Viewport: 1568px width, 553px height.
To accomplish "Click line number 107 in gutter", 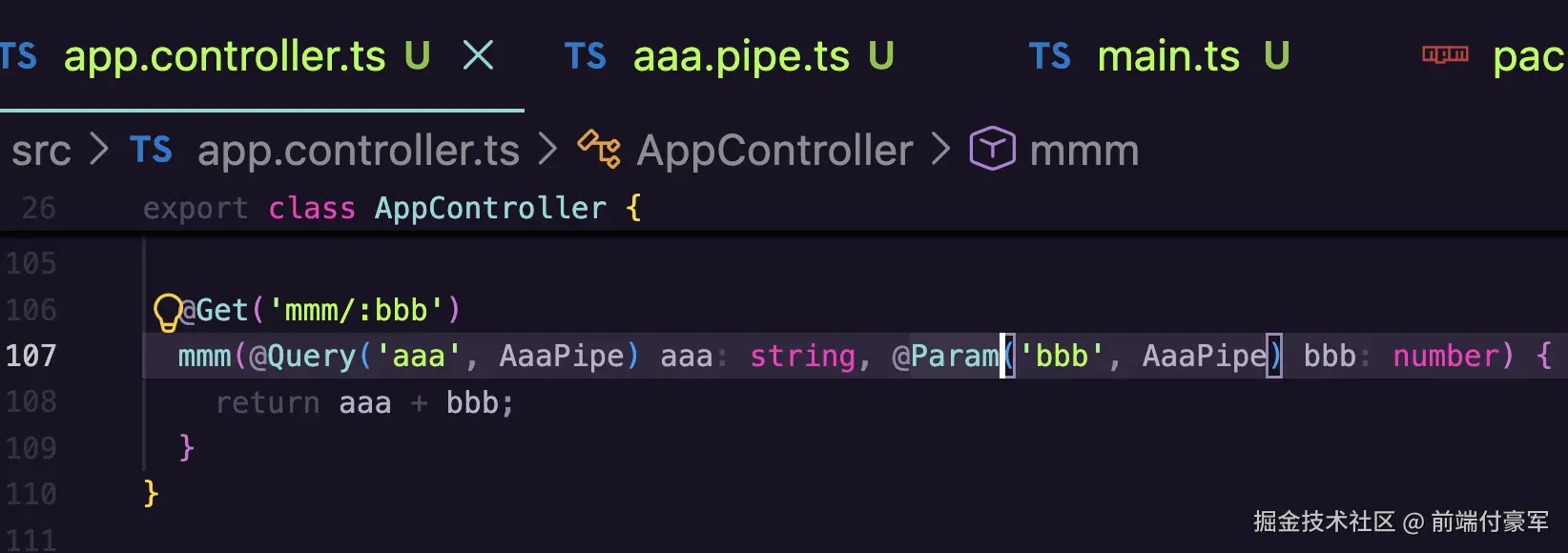I will [31, 356].
